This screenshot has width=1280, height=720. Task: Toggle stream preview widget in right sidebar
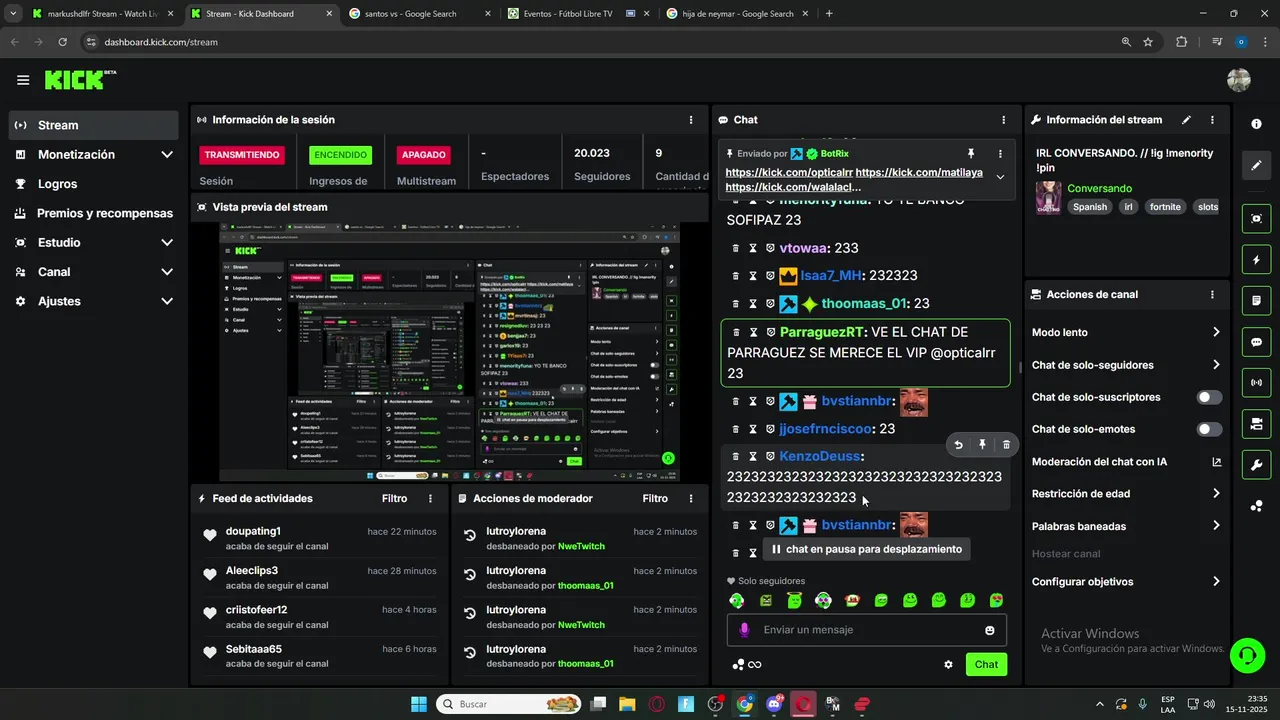click(x=1256, y=219)
